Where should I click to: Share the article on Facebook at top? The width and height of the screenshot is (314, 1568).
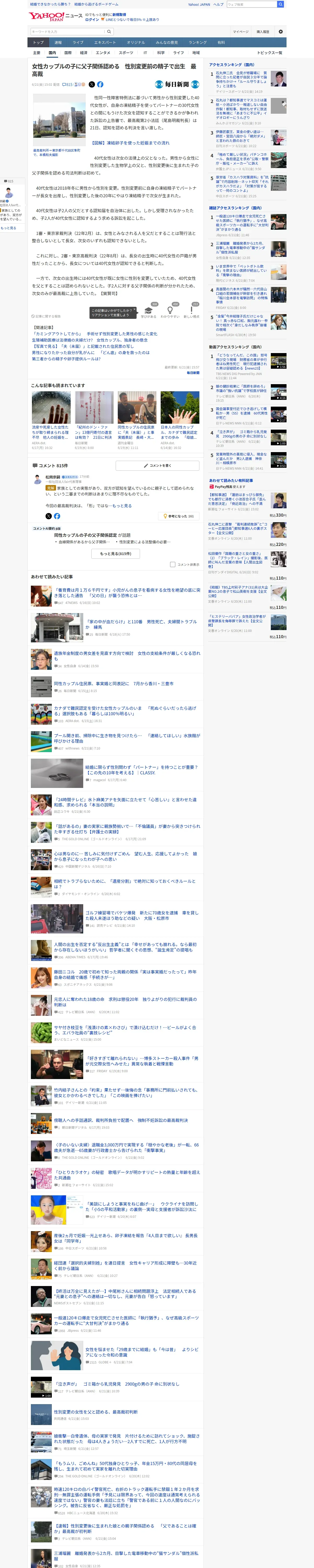(100, 85)
